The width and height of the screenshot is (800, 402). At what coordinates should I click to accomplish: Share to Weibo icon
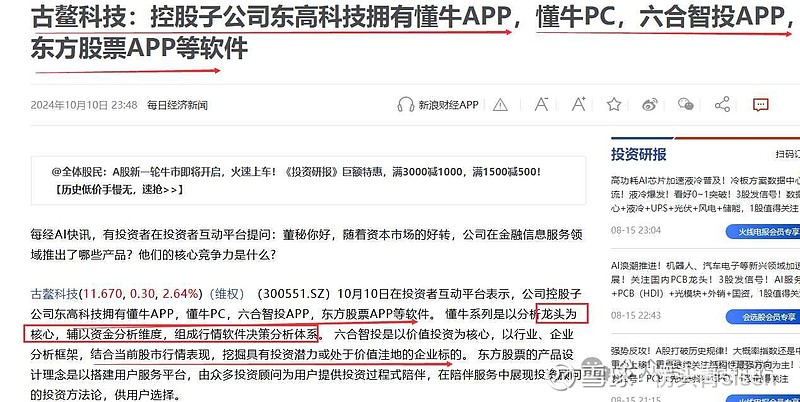coord(649,105)
